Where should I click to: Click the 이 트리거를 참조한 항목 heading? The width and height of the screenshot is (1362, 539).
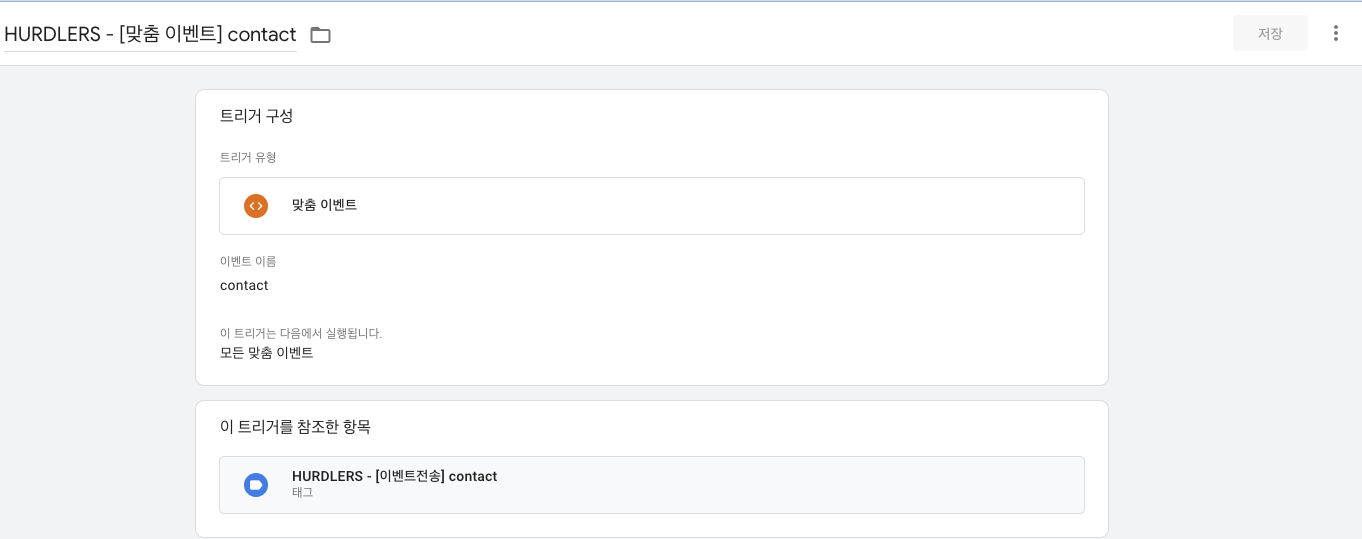(x=295, y=427)
